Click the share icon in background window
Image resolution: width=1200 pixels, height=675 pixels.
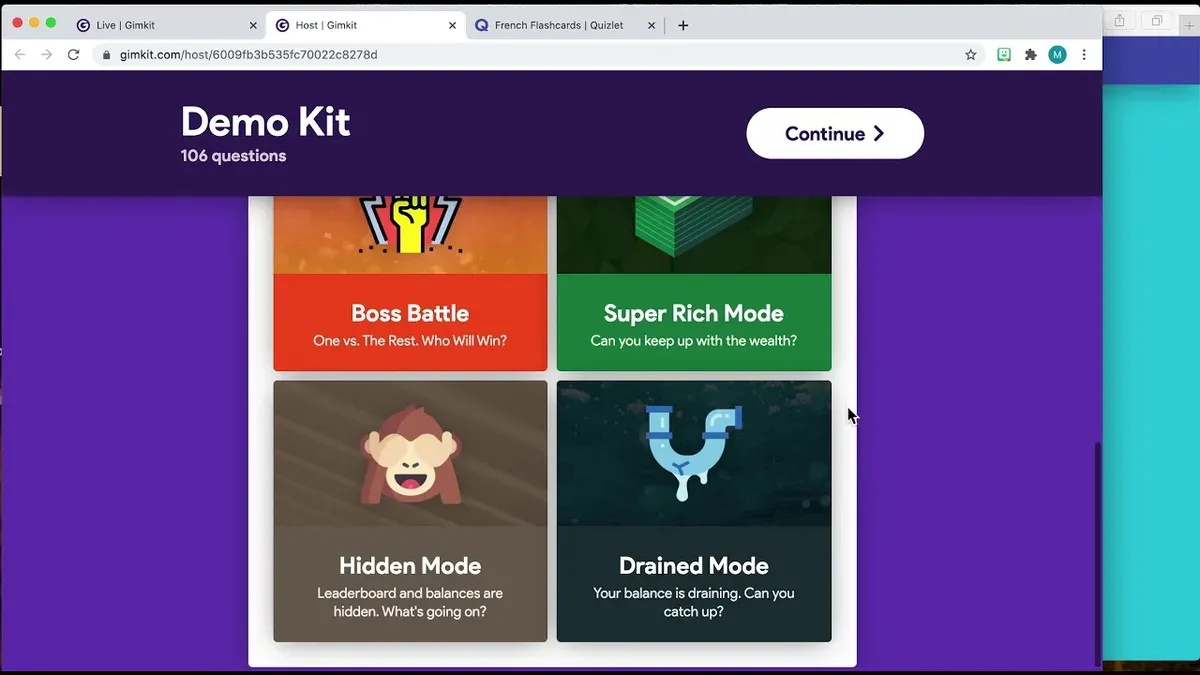(1120, 21)
